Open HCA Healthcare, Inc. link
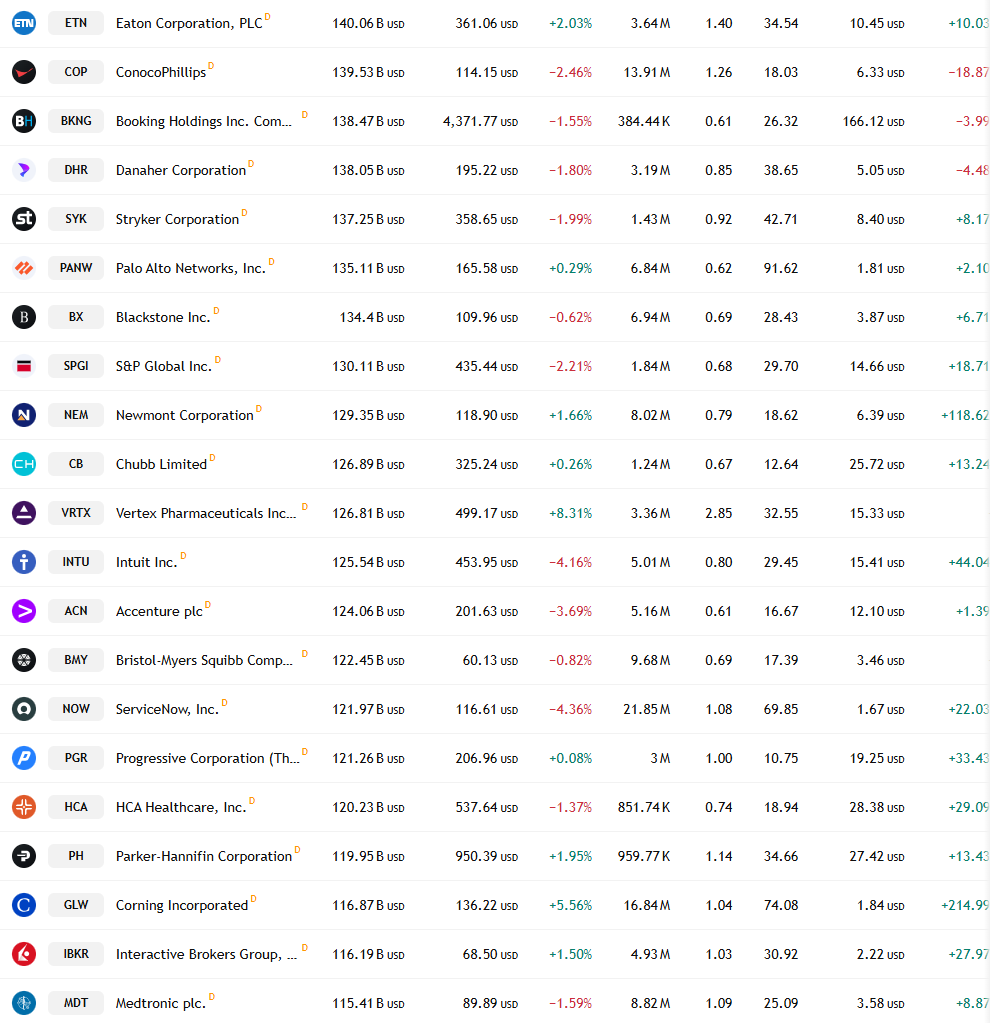 (181, 807)
